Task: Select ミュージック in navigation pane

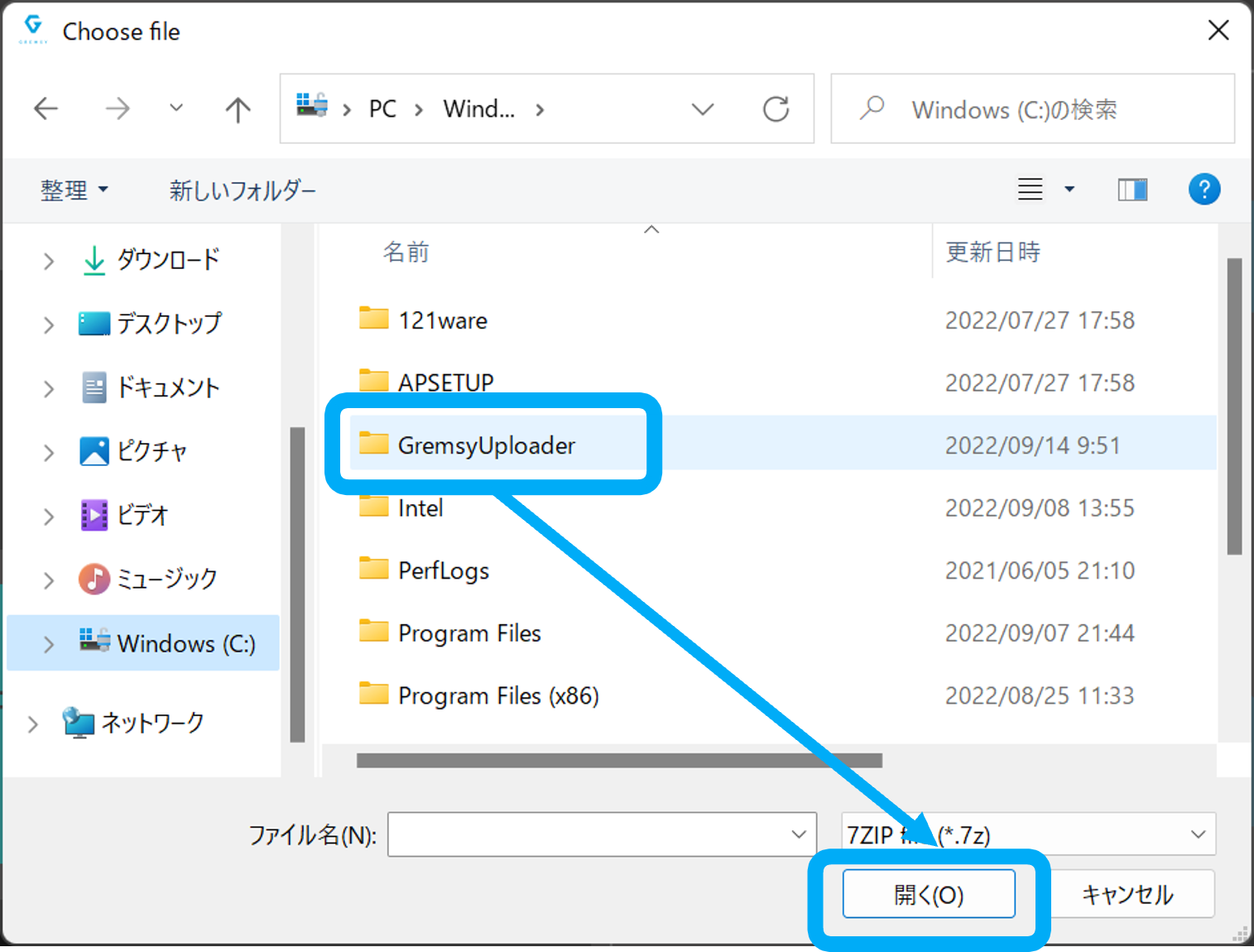Action: pyautogui.click(x=148, y=578)
